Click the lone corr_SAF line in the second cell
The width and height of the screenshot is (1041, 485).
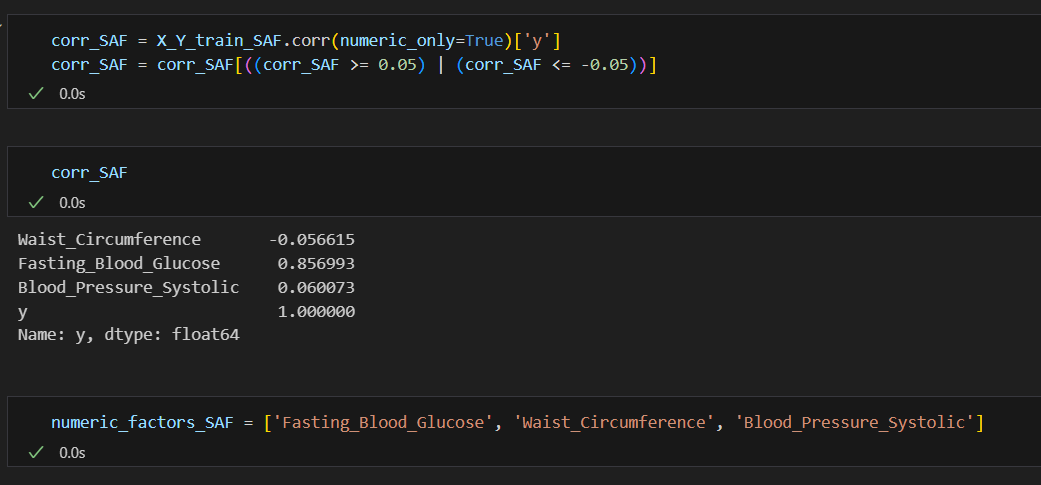pyautogui.click(x=89, y=173)
